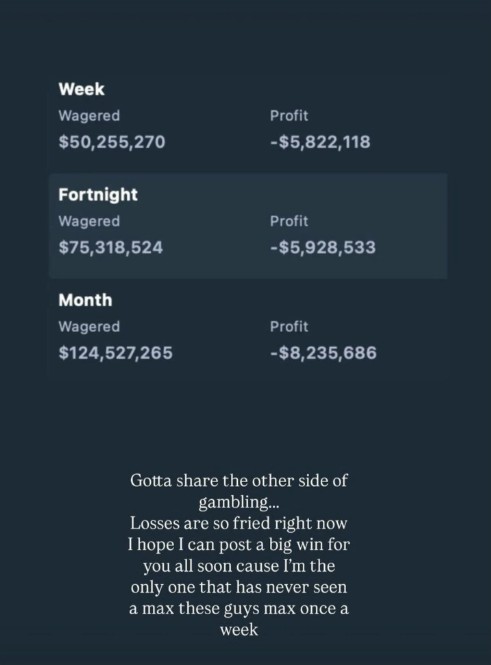Image resolution: width=491 pixels, height=665 pixels.
Task: Click the Profit label under Fortnight
Action: point(289,221)
